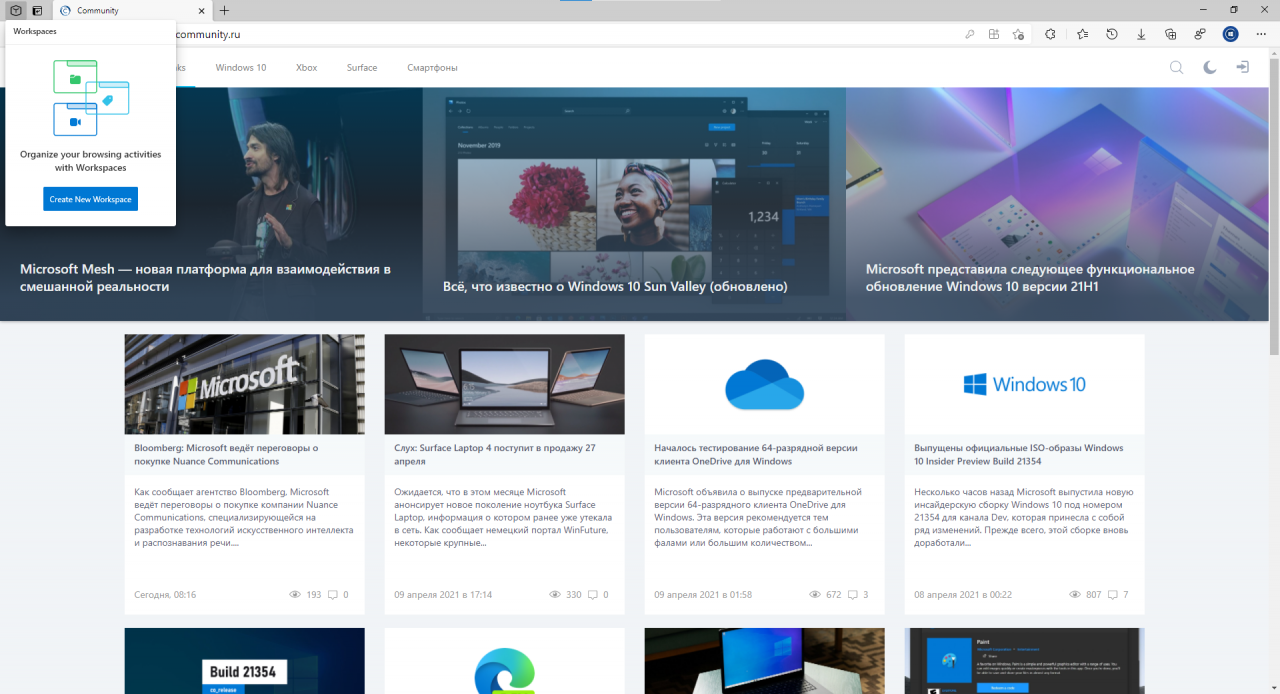Click the OneDrive cloud logo thumbnail
The image size is (1280, 694).
coord(765,384)
